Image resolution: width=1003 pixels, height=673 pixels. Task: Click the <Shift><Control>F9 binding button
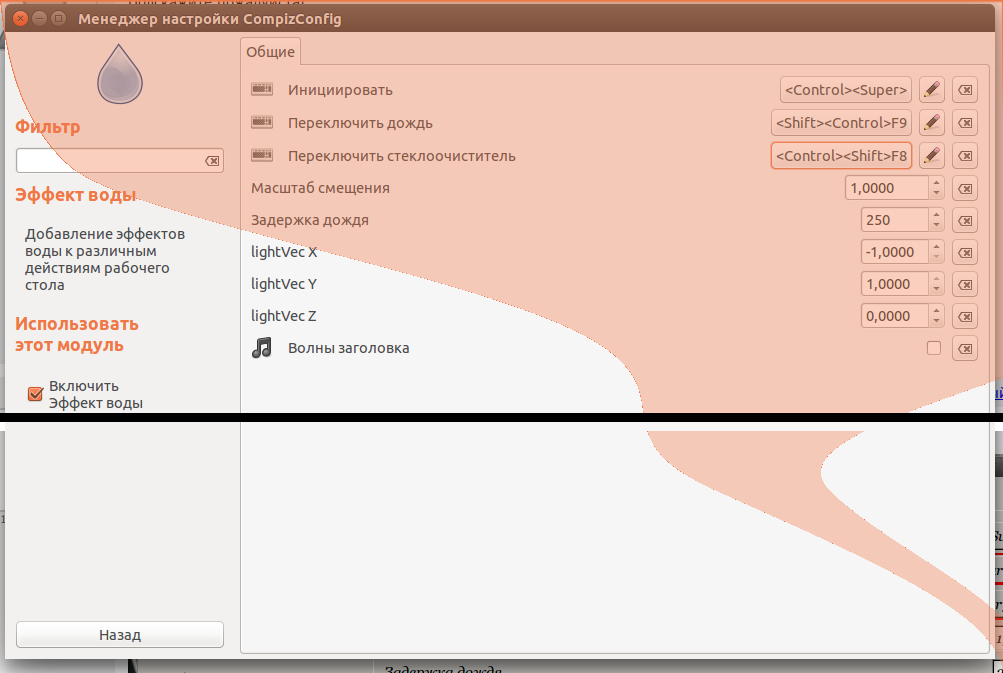(842, 123)
